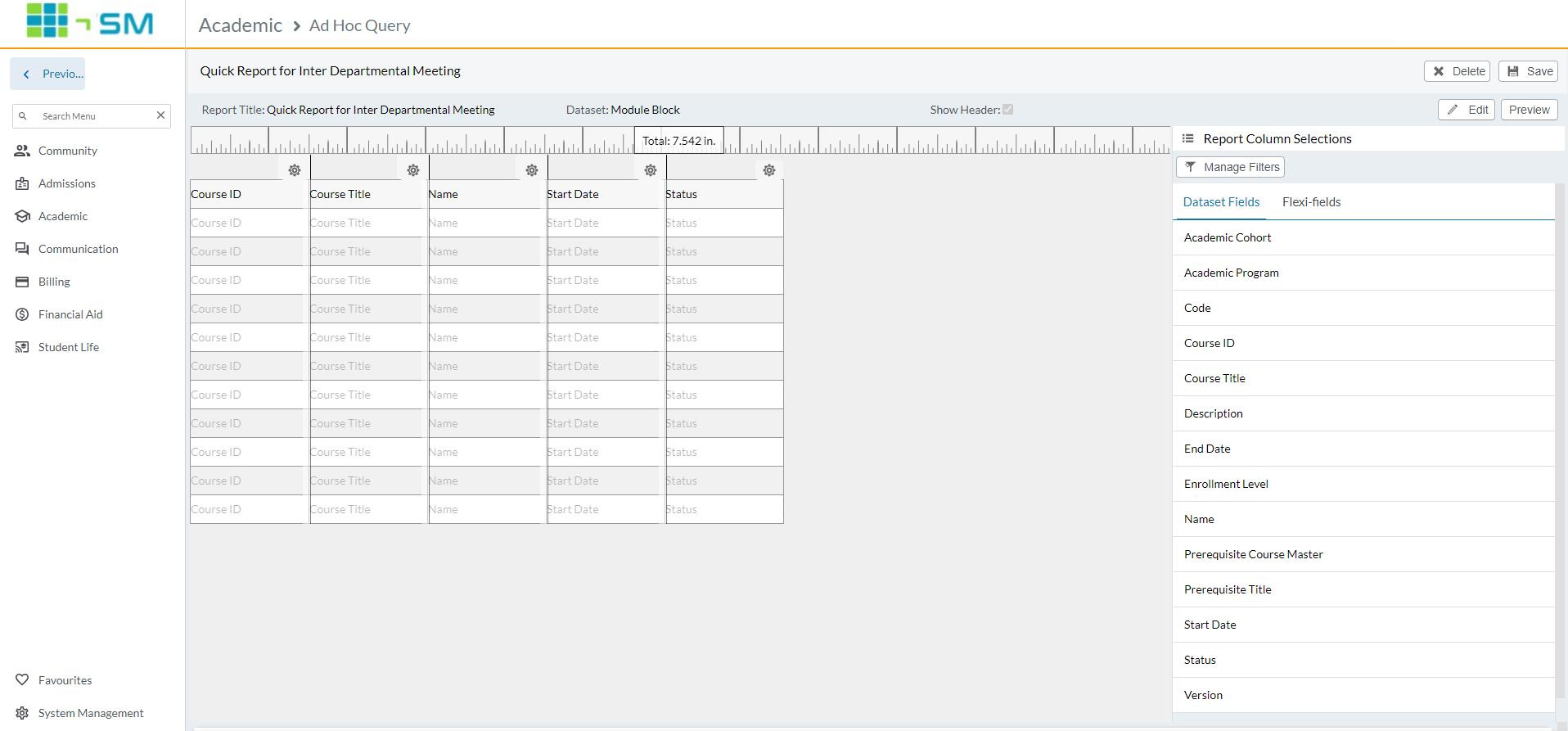Clear the Search Menu field with X icon

(x=160, y=115)
